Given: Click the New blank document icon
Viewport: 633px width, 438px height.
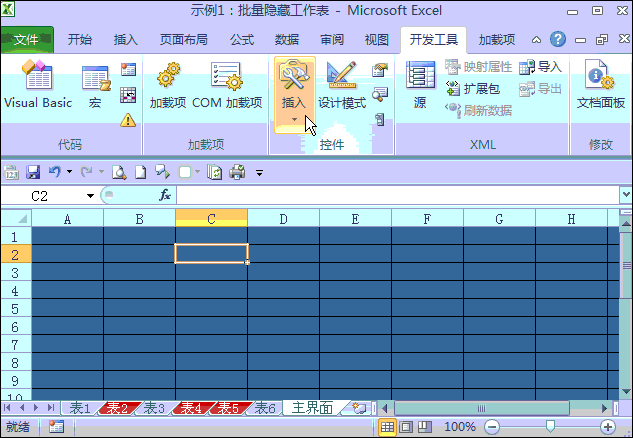Looking at the screenshot, I should (140, 172).
